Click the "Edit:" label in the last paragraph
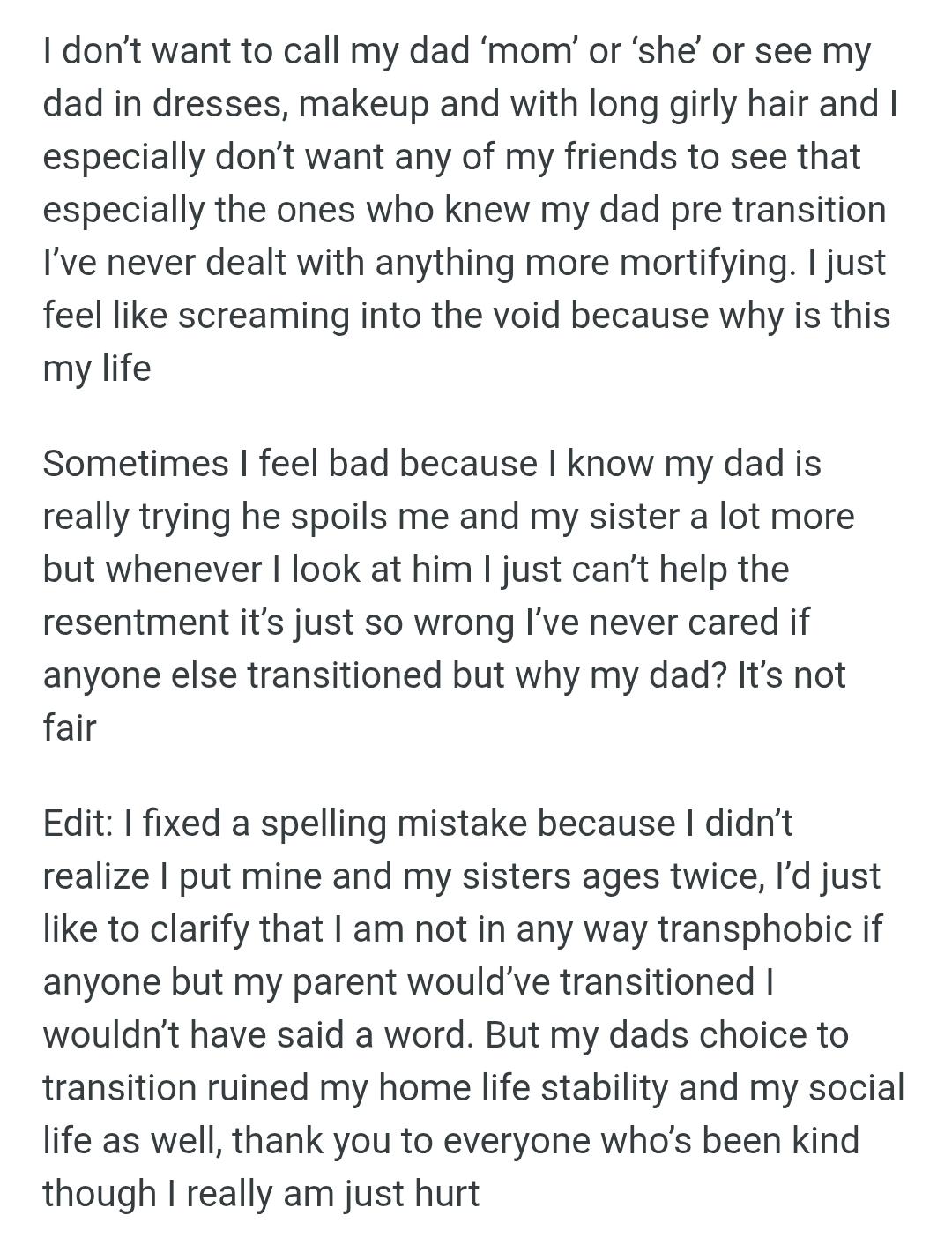The image size is (952, 1260). (78, 824)
